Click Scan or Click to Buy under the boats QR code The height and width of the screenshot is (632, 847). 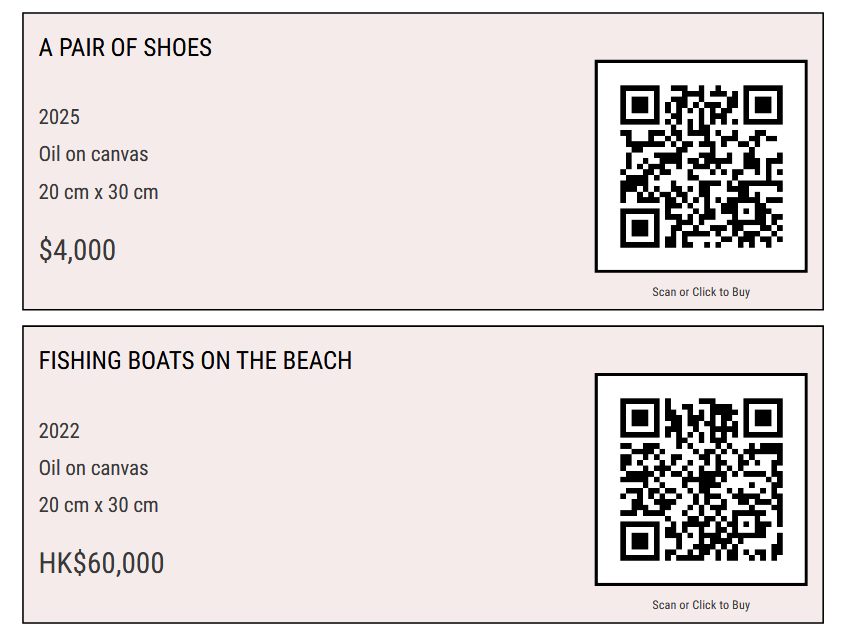701,604
